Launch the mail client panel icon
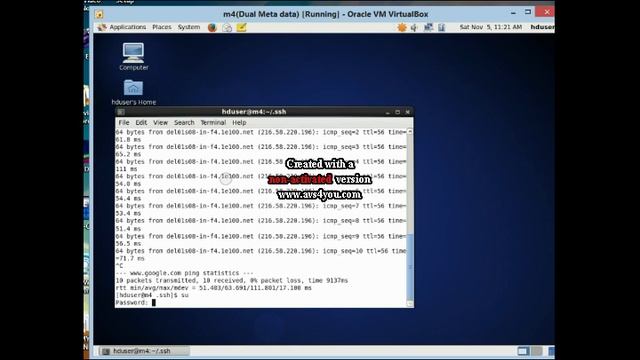 [227, 27]
